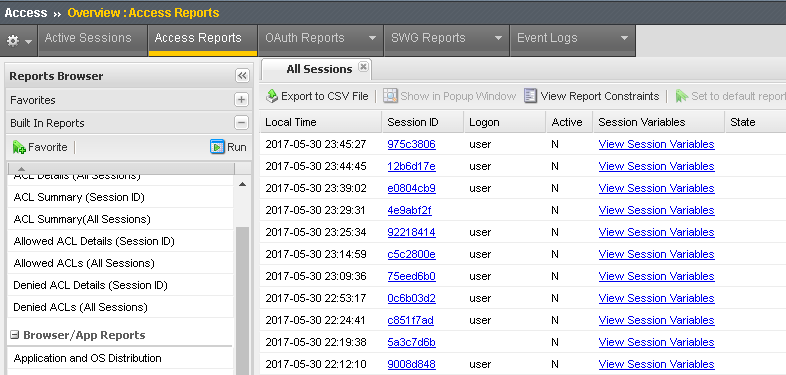
Task: Open session 9008d848
Action: point(412,364)
